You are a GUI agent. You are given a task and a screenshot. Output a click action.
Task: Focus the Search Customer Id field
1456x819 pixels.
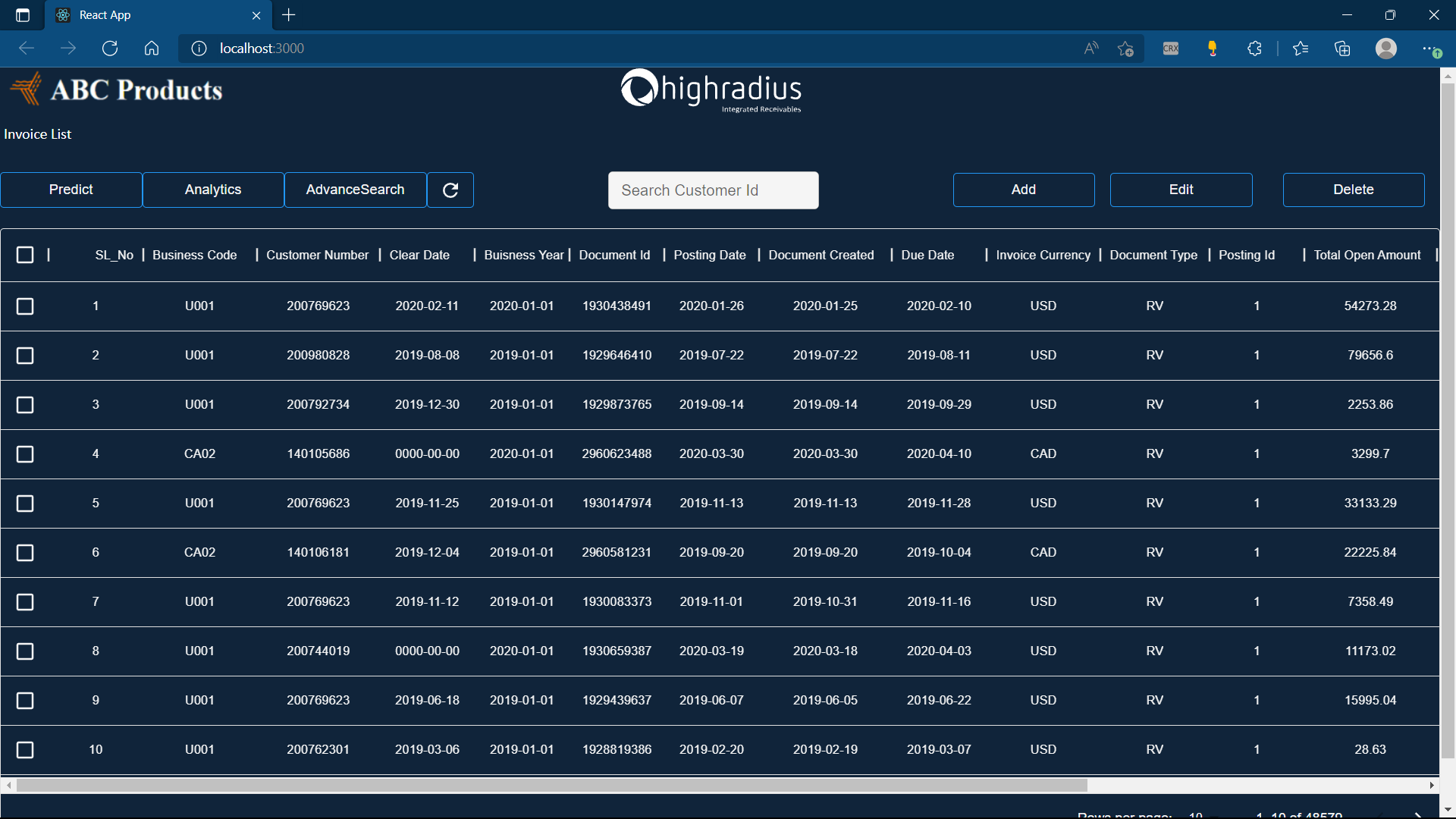coord(714,190)
